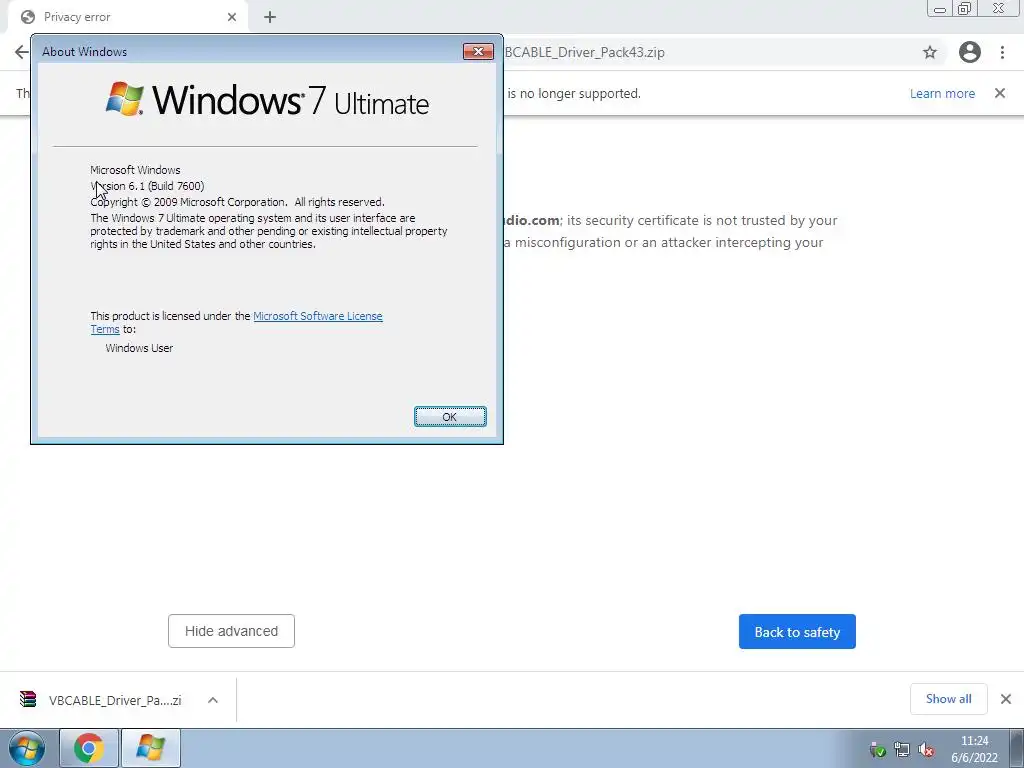This screenshot has height=768, width=1024.
Task: Click Back to safety button
Action: tap(797, 632)
